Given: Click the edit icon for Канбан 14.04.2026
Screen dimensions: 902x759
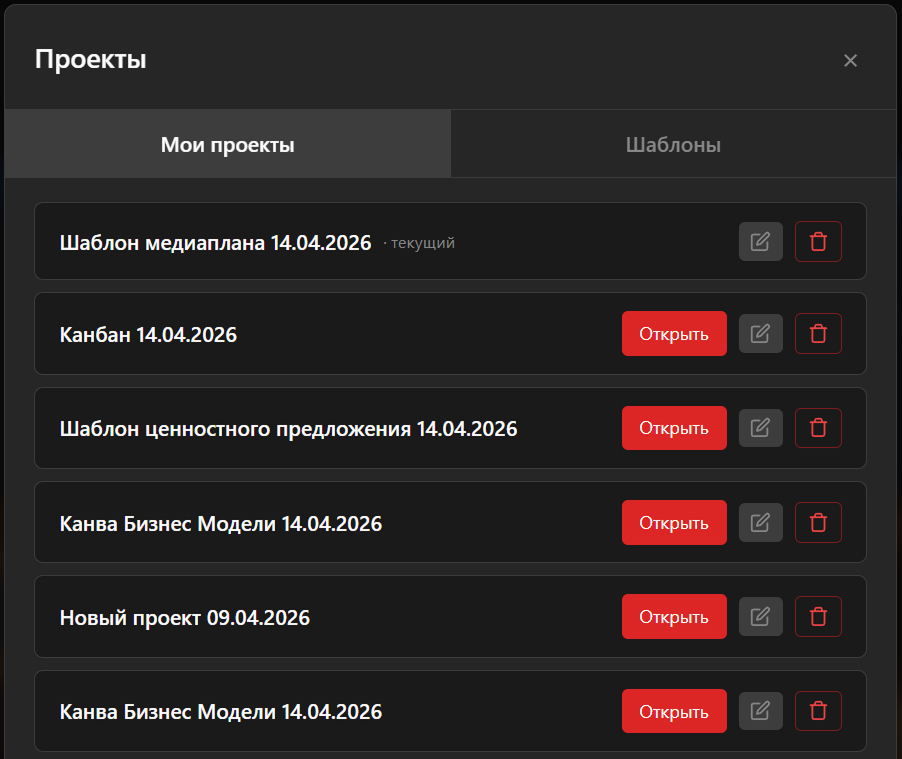Looking at the screenshot, I should pyautogui.click(x=760, y=334).
